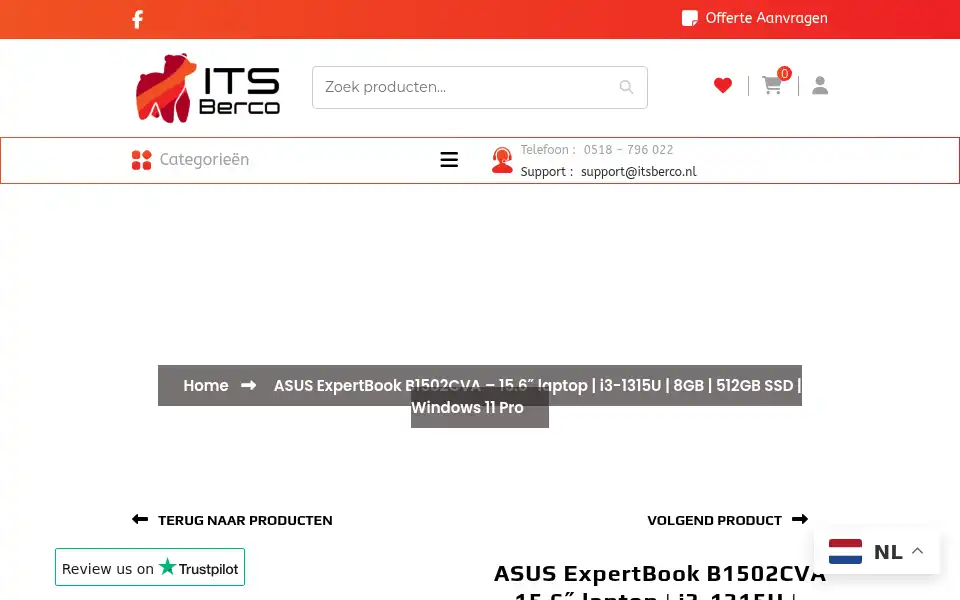The height and width of the screenshot is (600, 960).
Task: Open the Facebook page icon
Action: tap(138, 20)
